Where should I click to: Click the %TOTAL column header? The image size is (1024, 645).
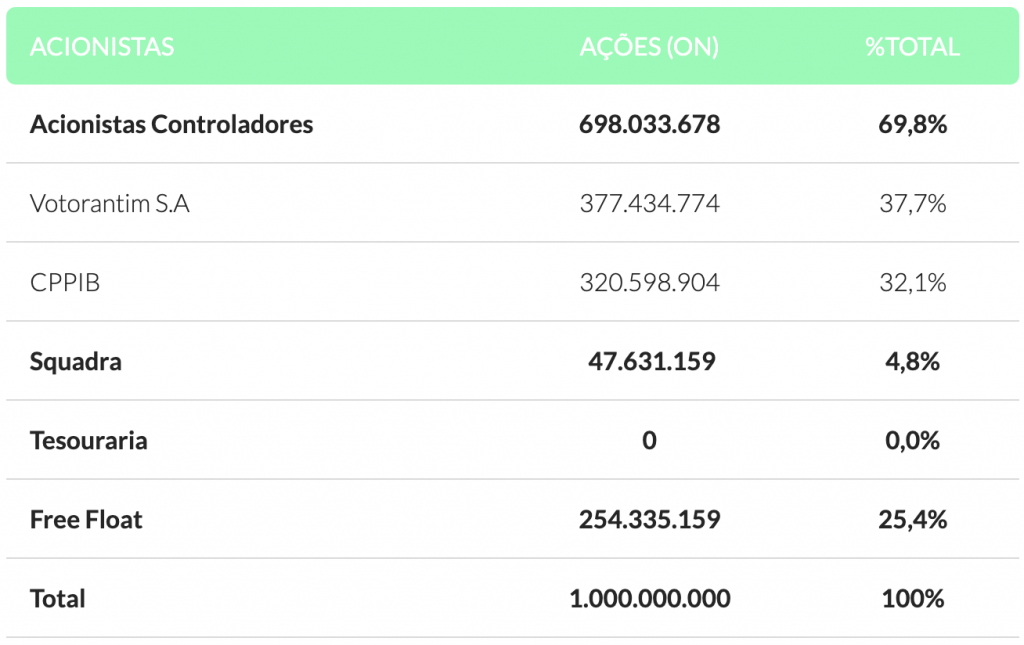pyautogui.click(x=912, y=47)
